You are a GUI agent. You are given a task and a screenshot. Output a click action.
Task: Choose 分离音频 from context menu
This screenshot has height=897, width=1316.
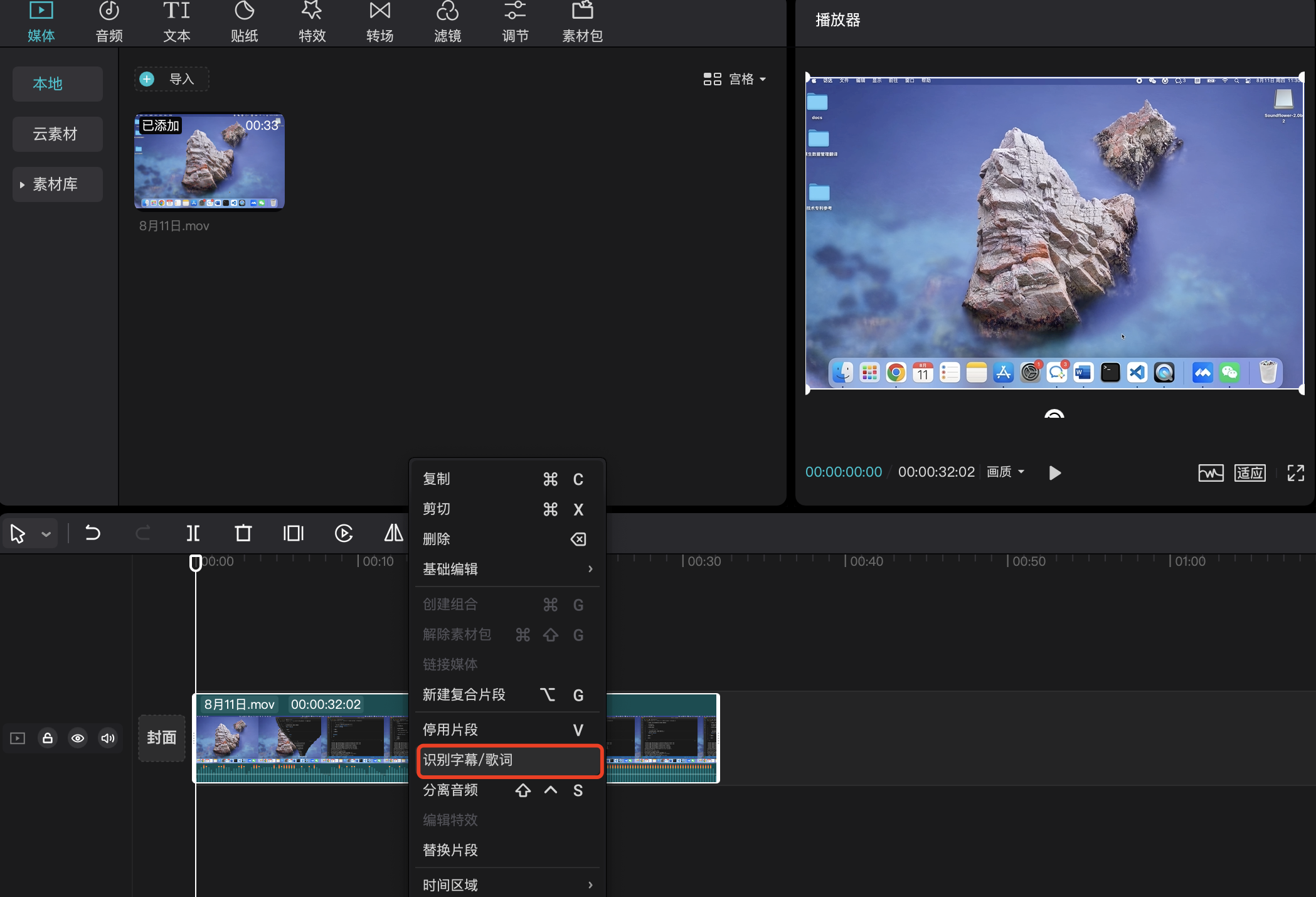point(450,790)
